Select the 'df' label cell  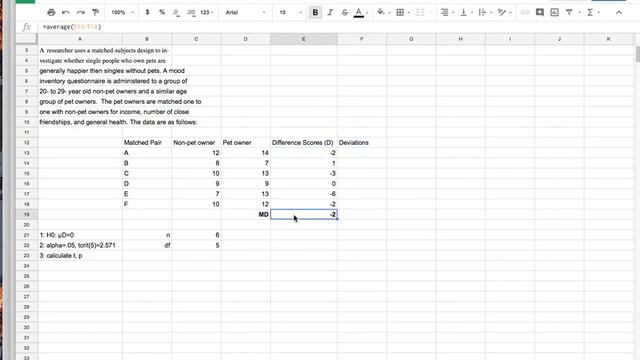[x=147, y=245]
